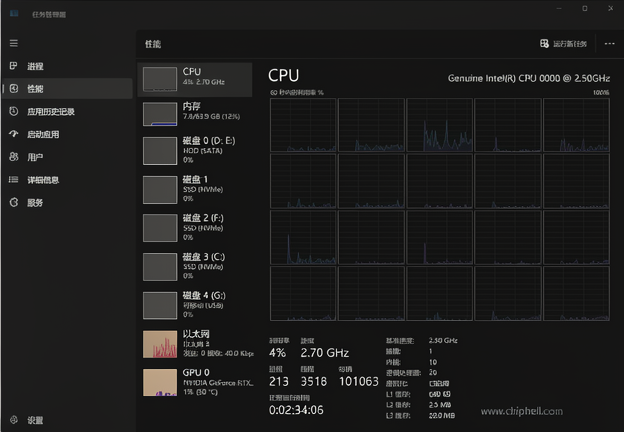Select the GPU 0 NVIDIA item
624x432 pixels.
coord(195,382)
